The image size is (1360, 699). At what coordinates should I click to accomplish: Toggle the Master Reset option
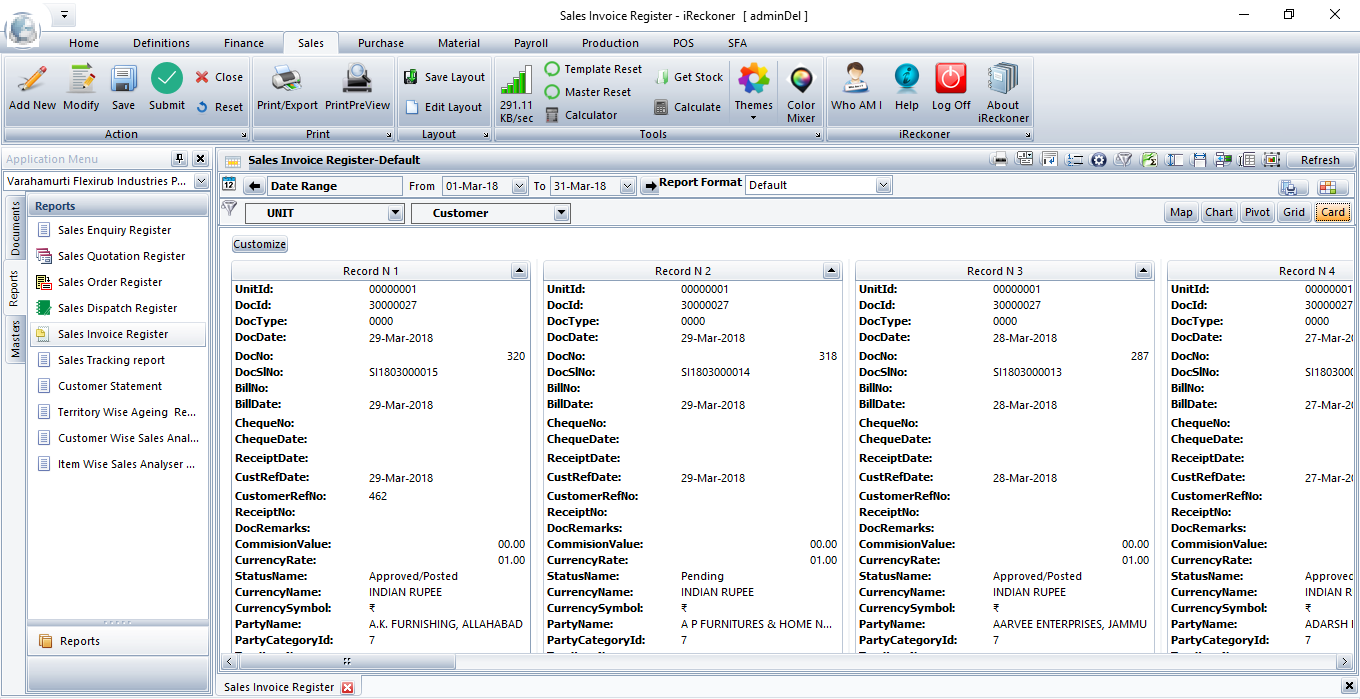(x=588, y=92)
